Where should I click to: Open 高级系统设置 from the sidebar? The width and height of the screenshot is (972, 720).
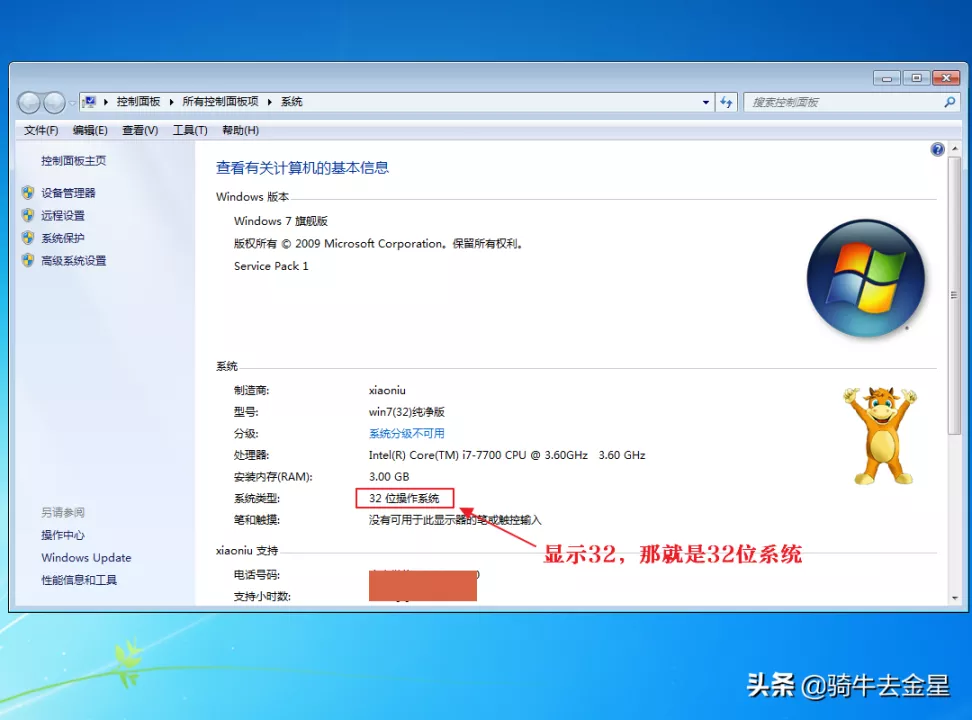click(x=73, y=261)
